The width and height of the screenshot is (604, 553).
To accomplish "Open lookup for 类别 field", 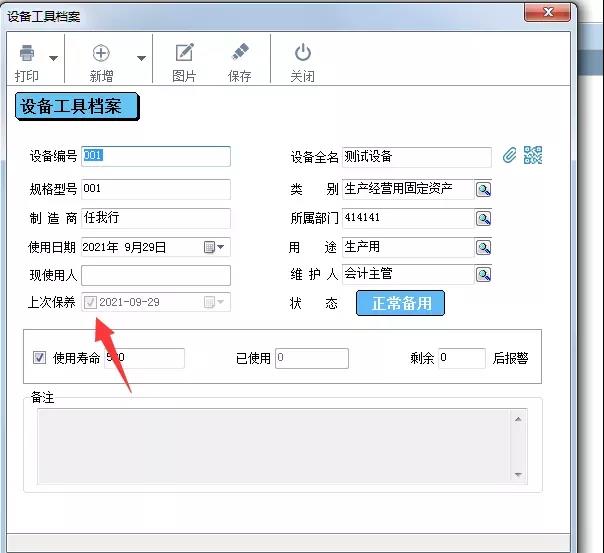I will tap(483, 189).
